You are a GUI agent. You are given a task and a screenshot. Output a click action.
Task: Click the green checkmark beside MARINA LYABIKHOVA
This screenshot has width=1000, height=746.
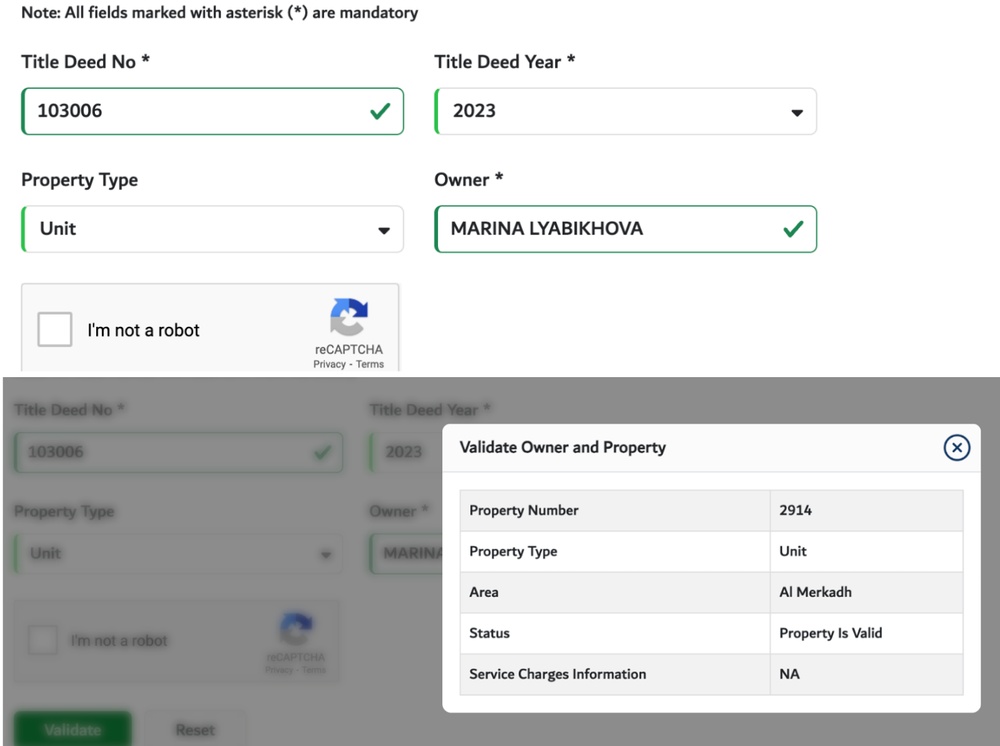(x=793, y=229)
